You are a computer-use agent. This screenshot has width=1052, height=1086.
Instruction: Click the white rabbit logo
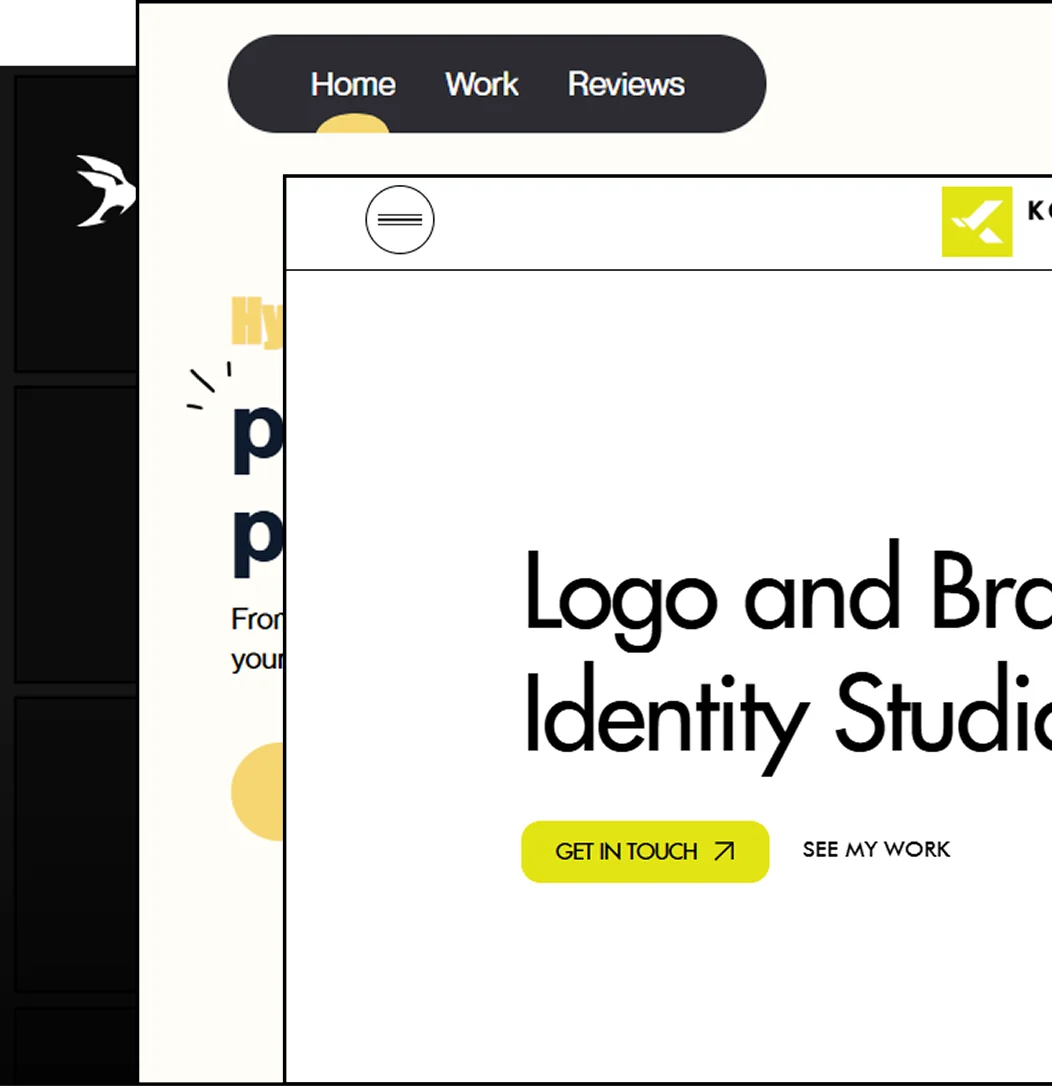pos(105,190)
